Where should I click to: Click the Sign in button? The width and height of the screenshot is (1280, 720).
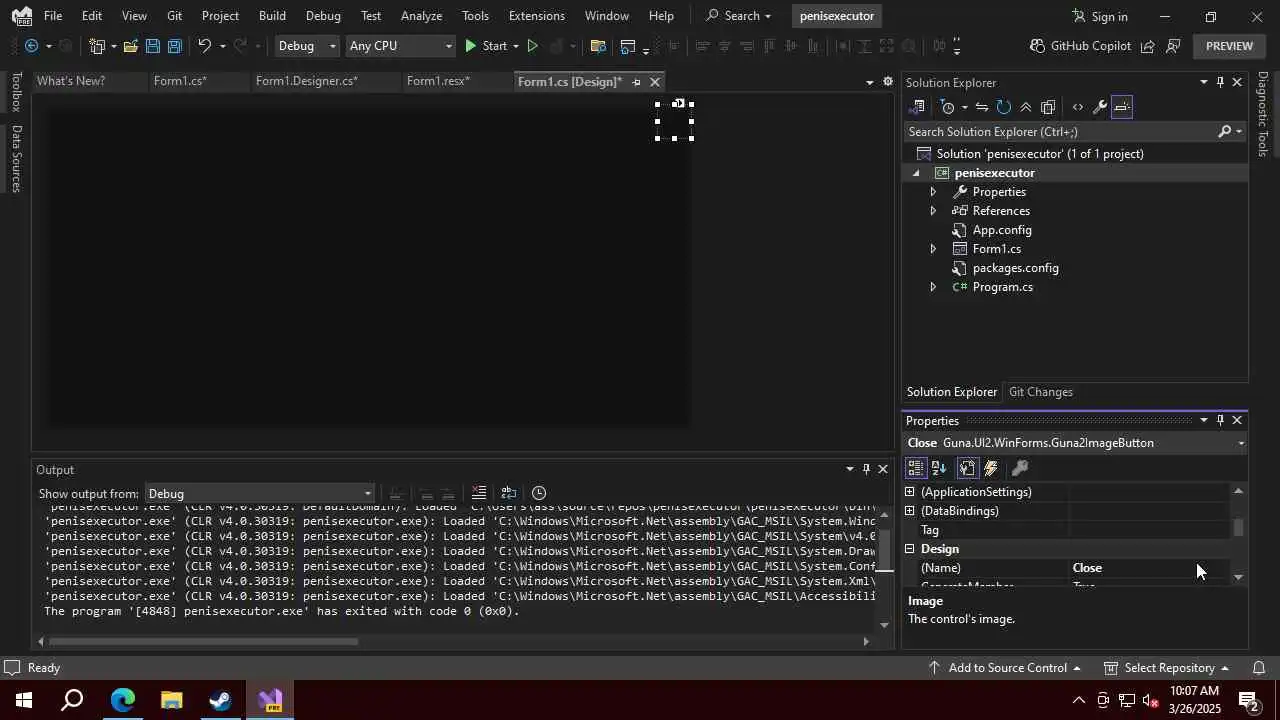coord(1100,16)
